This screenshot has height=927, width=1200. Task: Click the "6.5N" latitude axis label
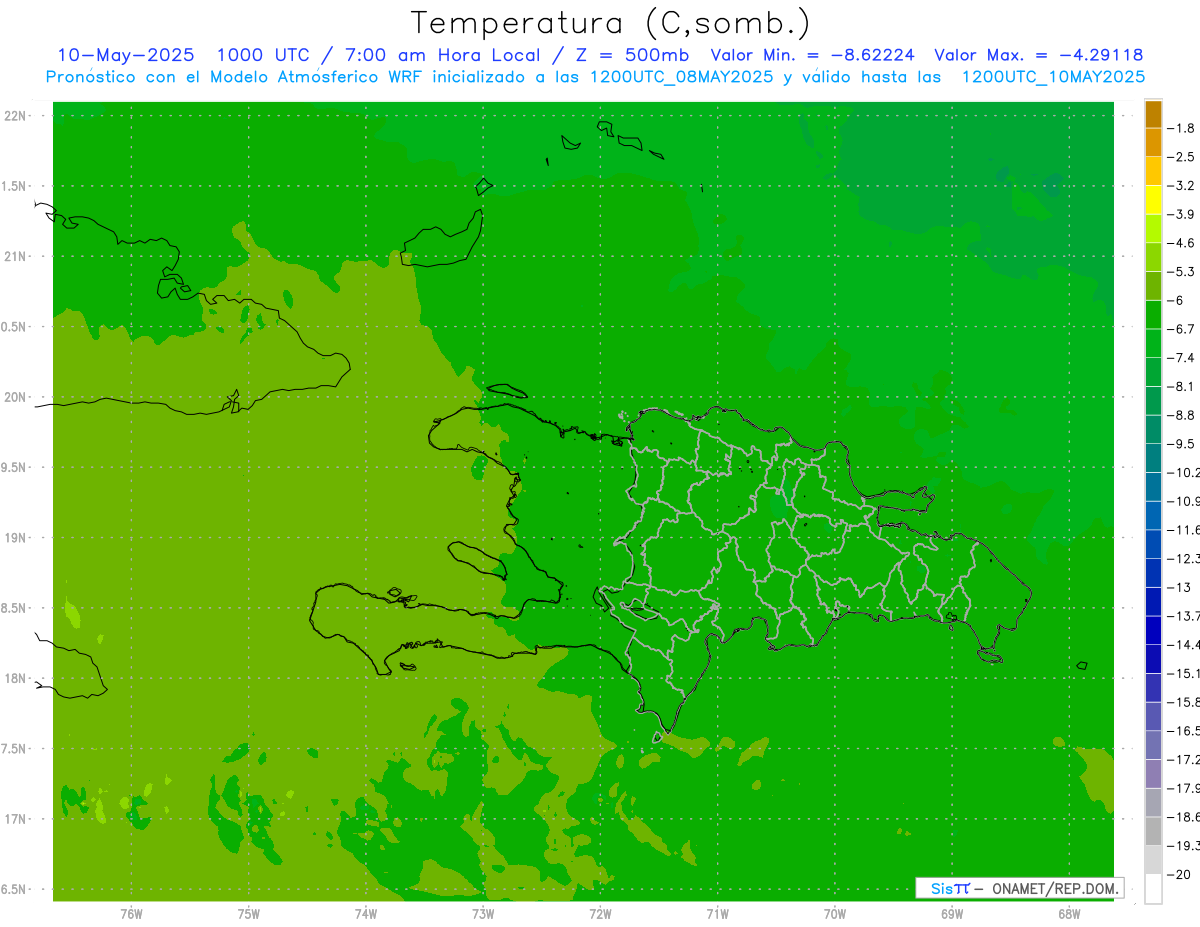(14, 890)
